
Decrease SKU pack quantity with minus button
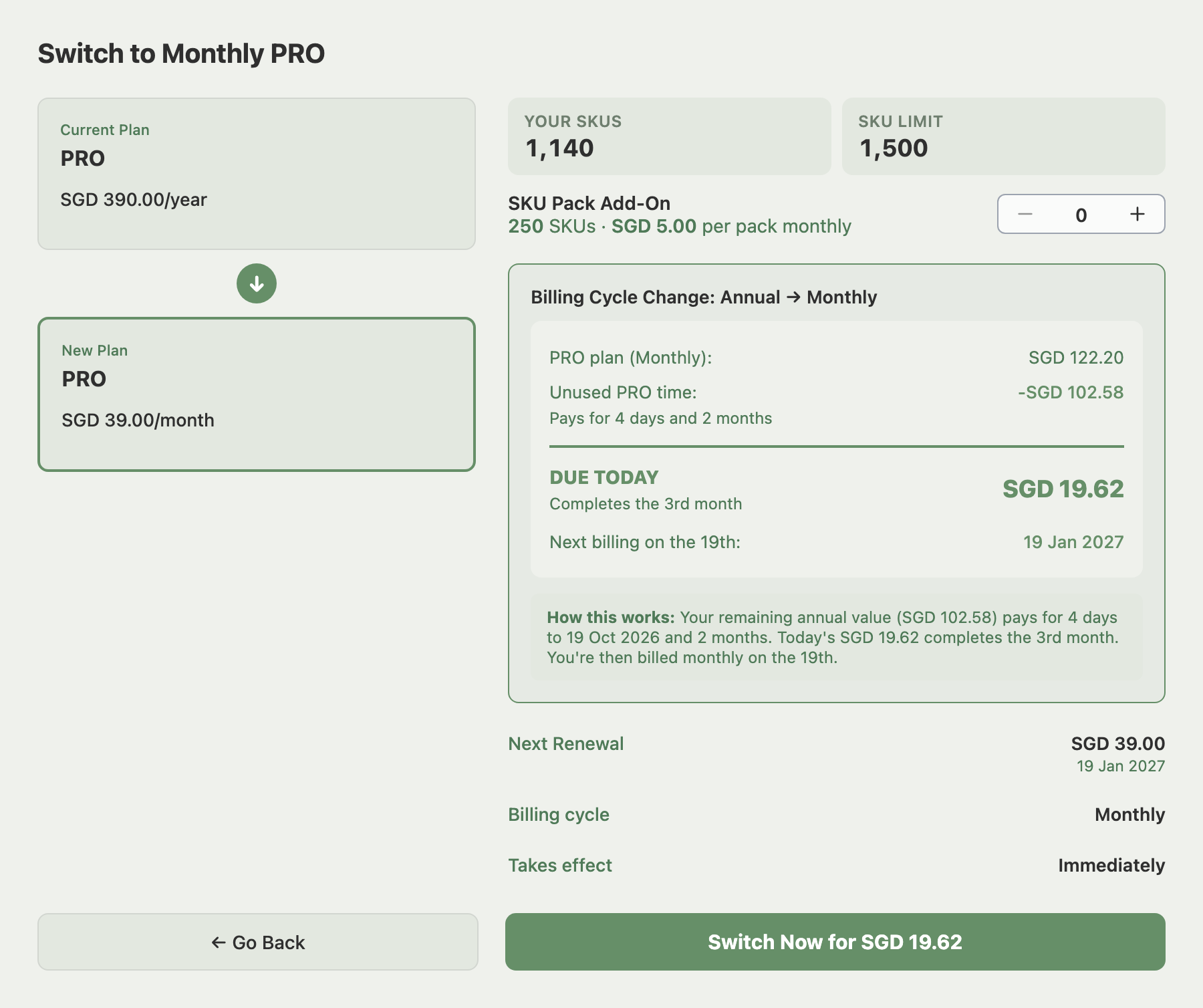tap(1025, 214)
